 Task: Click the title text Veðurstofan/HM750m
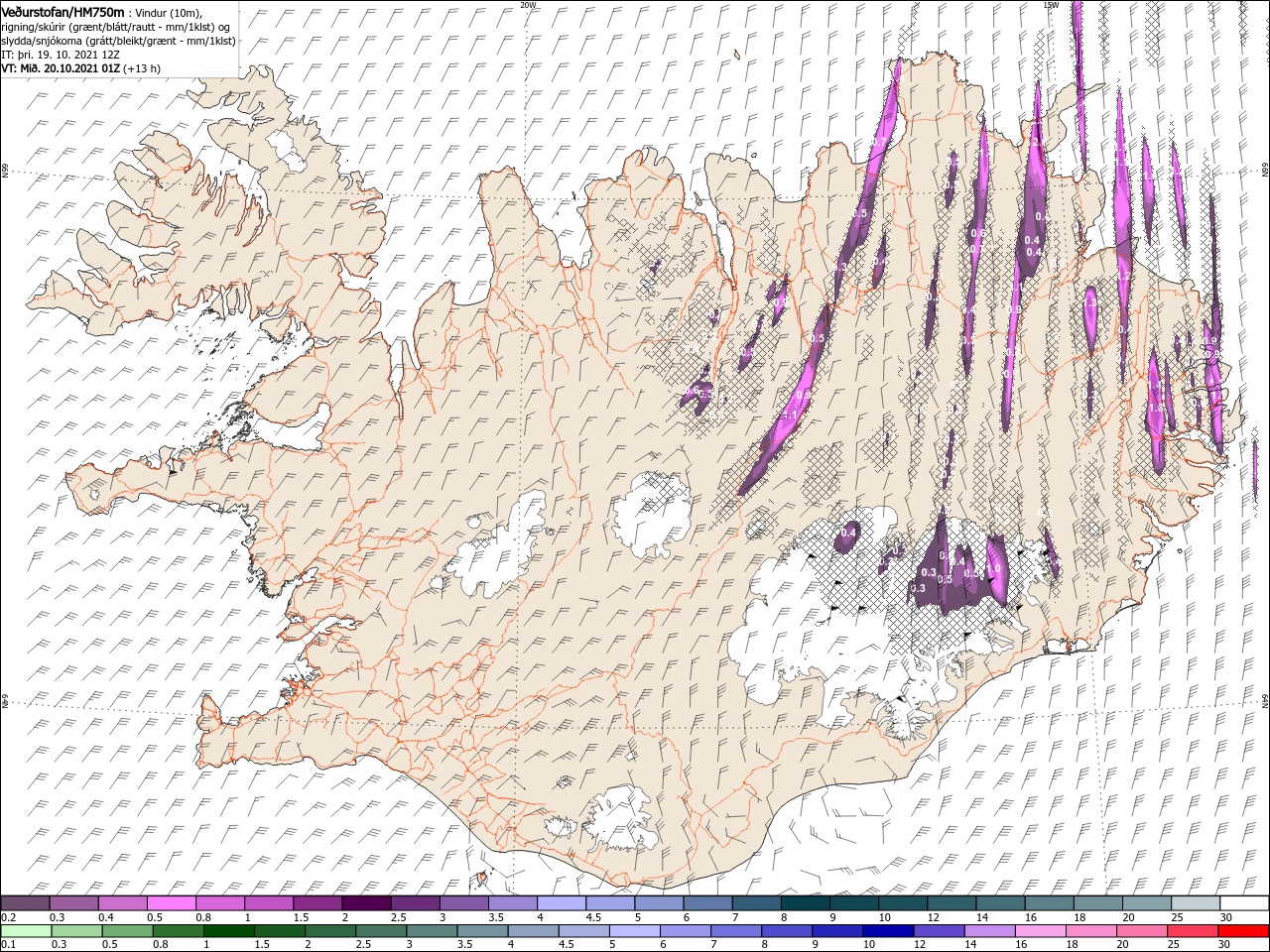point(63,11)
